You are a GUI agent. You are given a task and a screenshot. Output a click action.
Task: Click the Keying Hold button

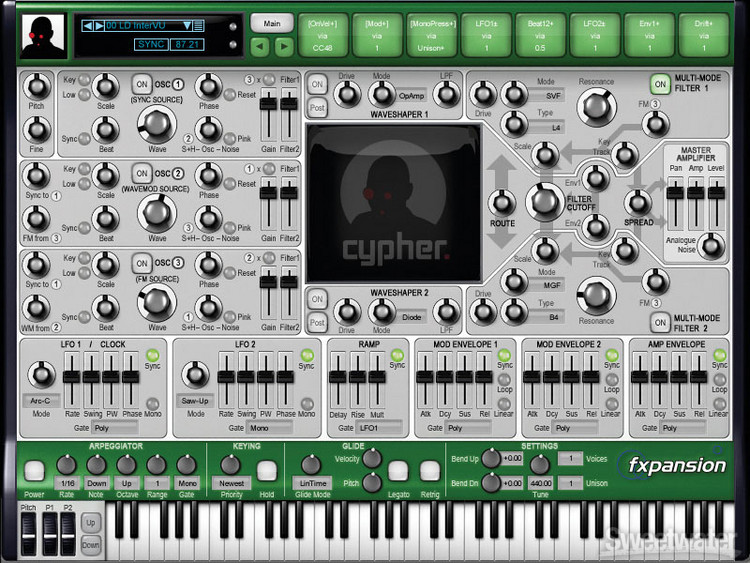coord(266,471)
